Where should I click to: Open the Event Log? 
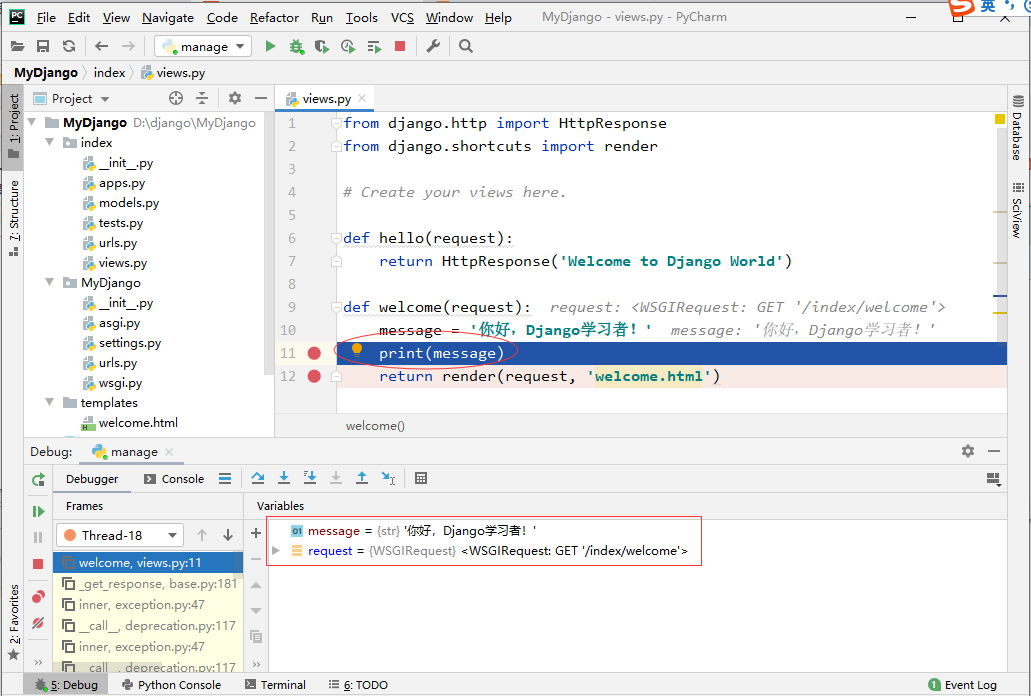[x=963, y=685]
